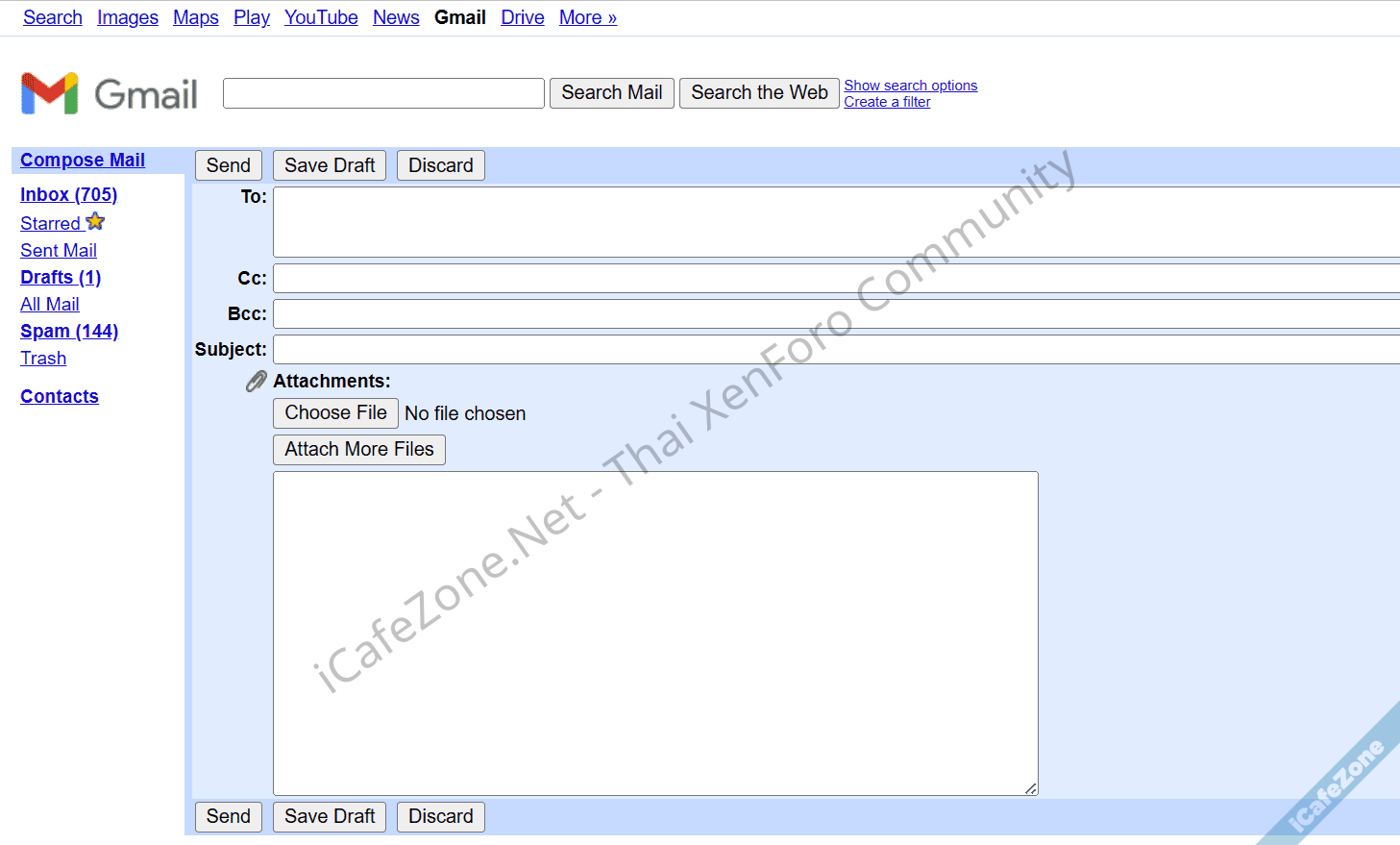Image resolution: width=1400 pixels, height=845 pixels.
Task: Click the Gmail logo icon
Action: coord(49,93)
